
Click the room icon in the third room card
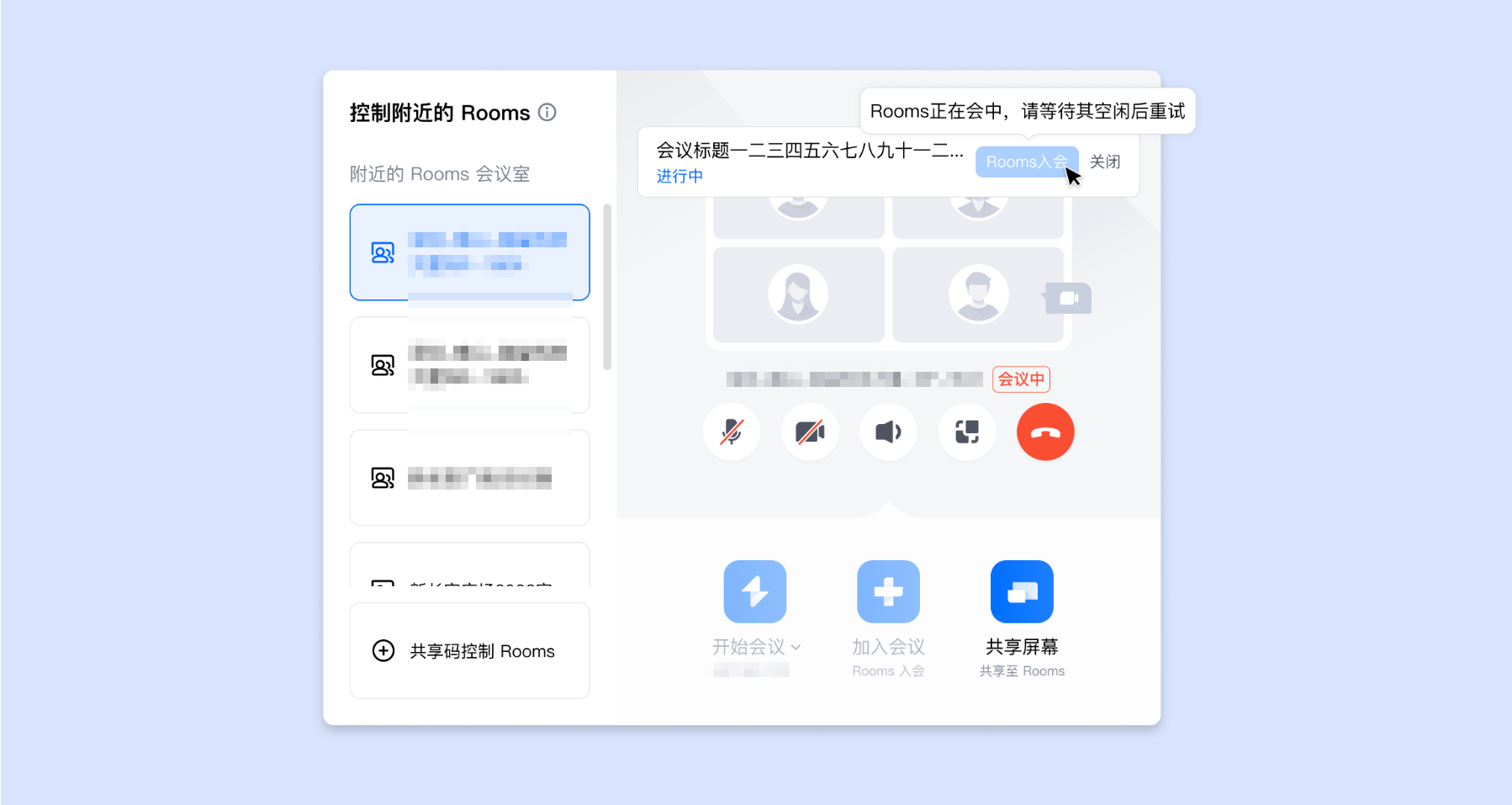pyautogui.click(x=383, y=478)
